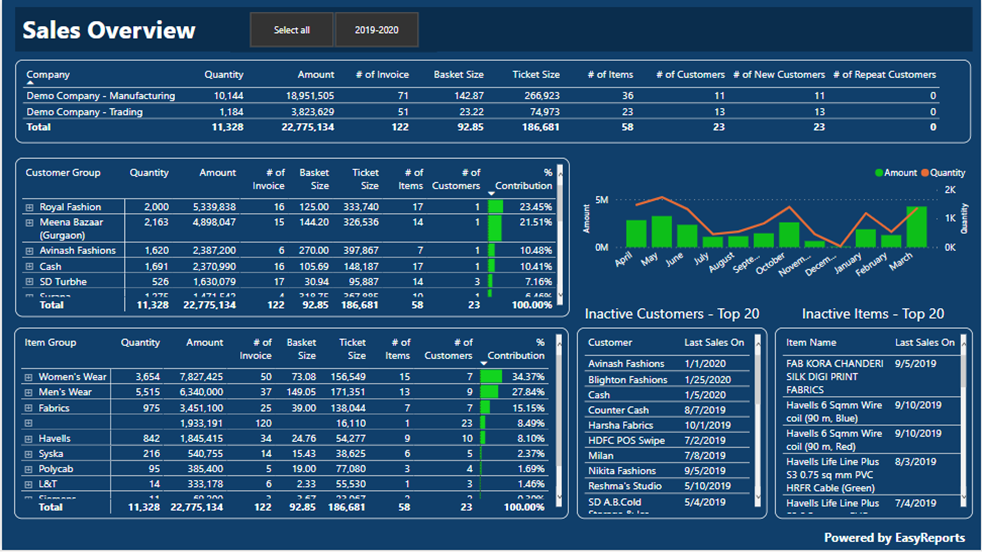Expand the Avinash Fashions customer group

tap(29, 251)
